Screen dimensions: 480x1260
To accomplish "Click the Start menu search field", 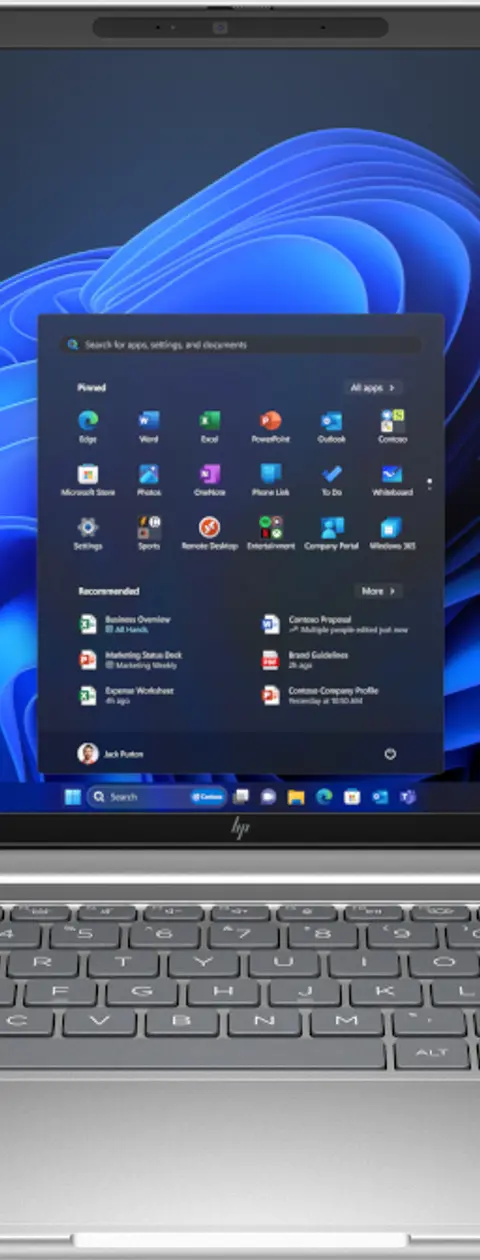I will pyautogui.click(x=240, y=344).
